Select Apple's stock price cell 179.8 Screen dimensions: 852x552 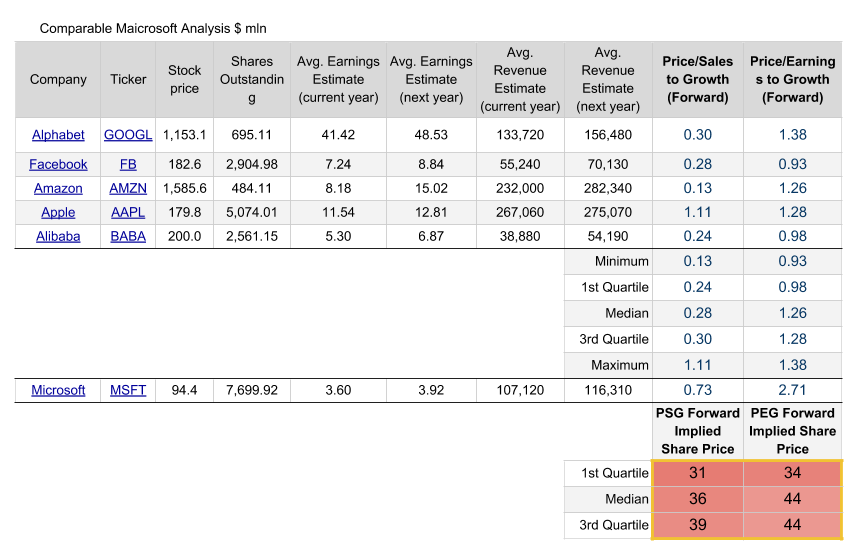pyautogui.click(x=184, y=212)
